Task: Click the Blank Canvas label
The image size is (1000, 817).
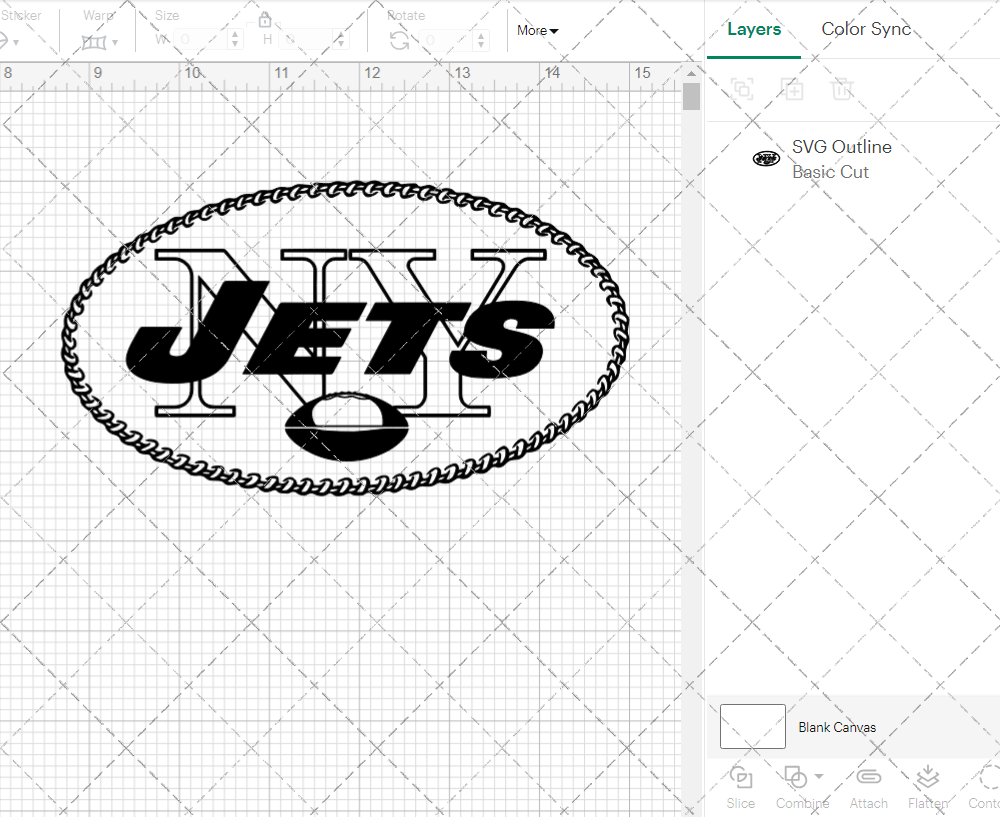Action: (x=837, y=727)
